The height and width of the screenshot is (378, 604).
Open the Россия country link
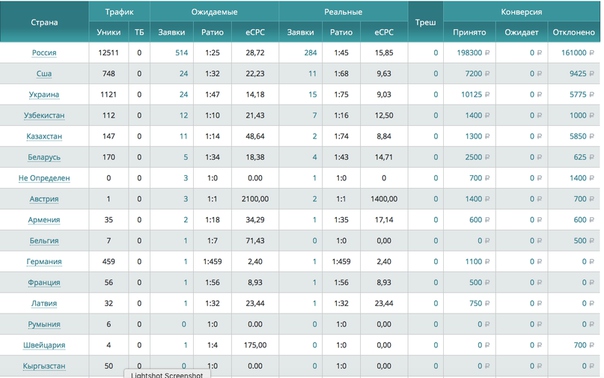[x=44, y=53]
